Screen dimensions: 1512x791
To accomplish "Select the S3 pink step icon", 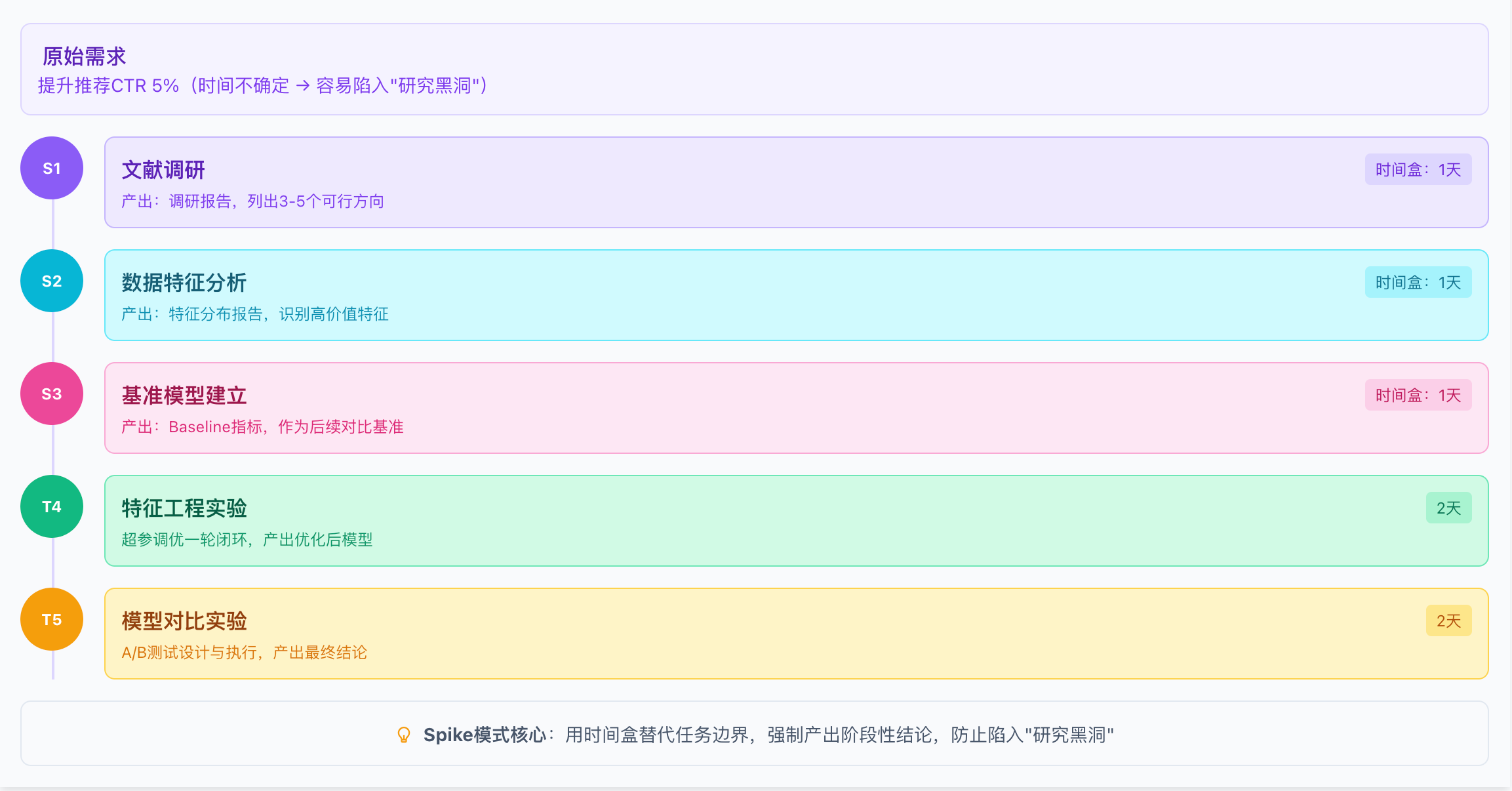I will (x=51, y=394).
